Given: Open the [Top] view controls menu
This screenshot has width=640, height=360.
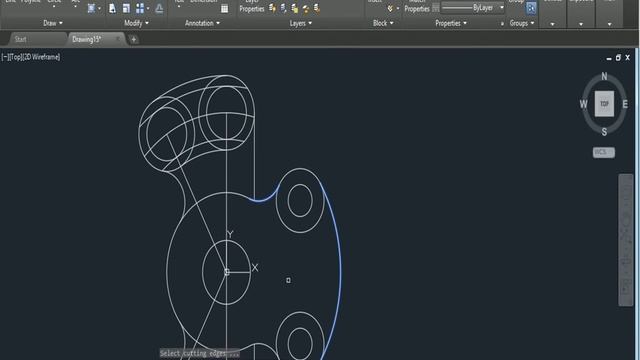Looking at the screenshot, I should (x=16, y=57).
